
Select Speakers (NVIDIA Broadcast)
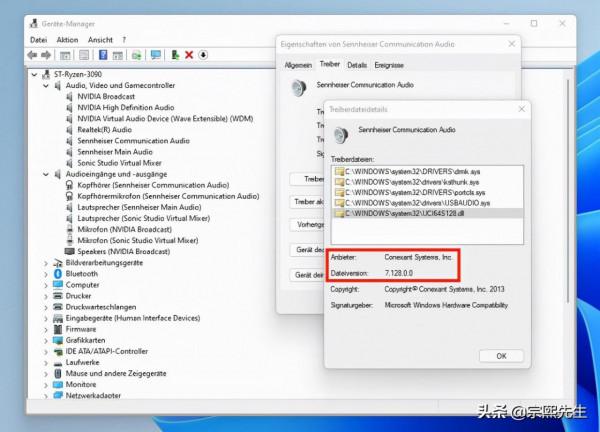[x=124, y=252]
